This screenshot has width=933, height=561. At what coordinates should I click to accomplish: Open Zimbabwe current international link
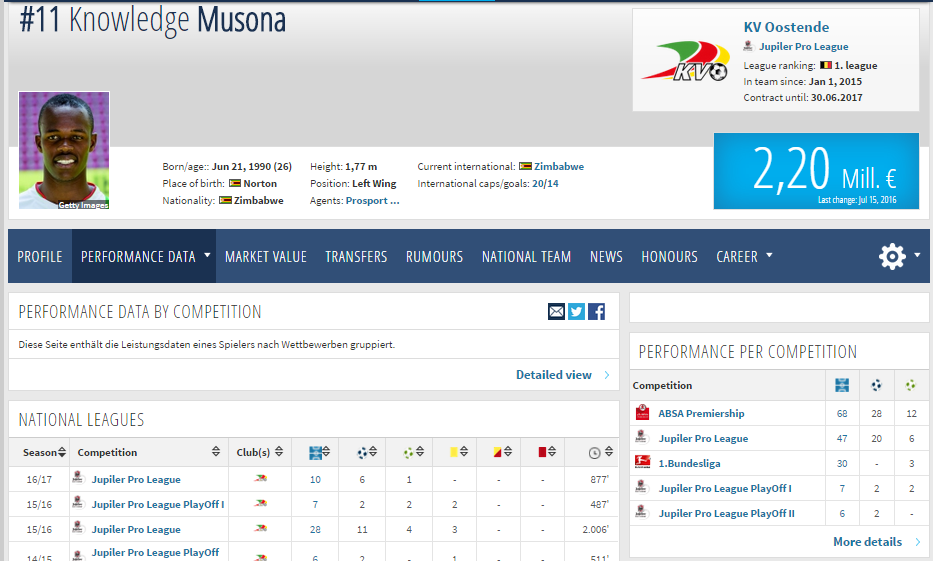(559, 167)
